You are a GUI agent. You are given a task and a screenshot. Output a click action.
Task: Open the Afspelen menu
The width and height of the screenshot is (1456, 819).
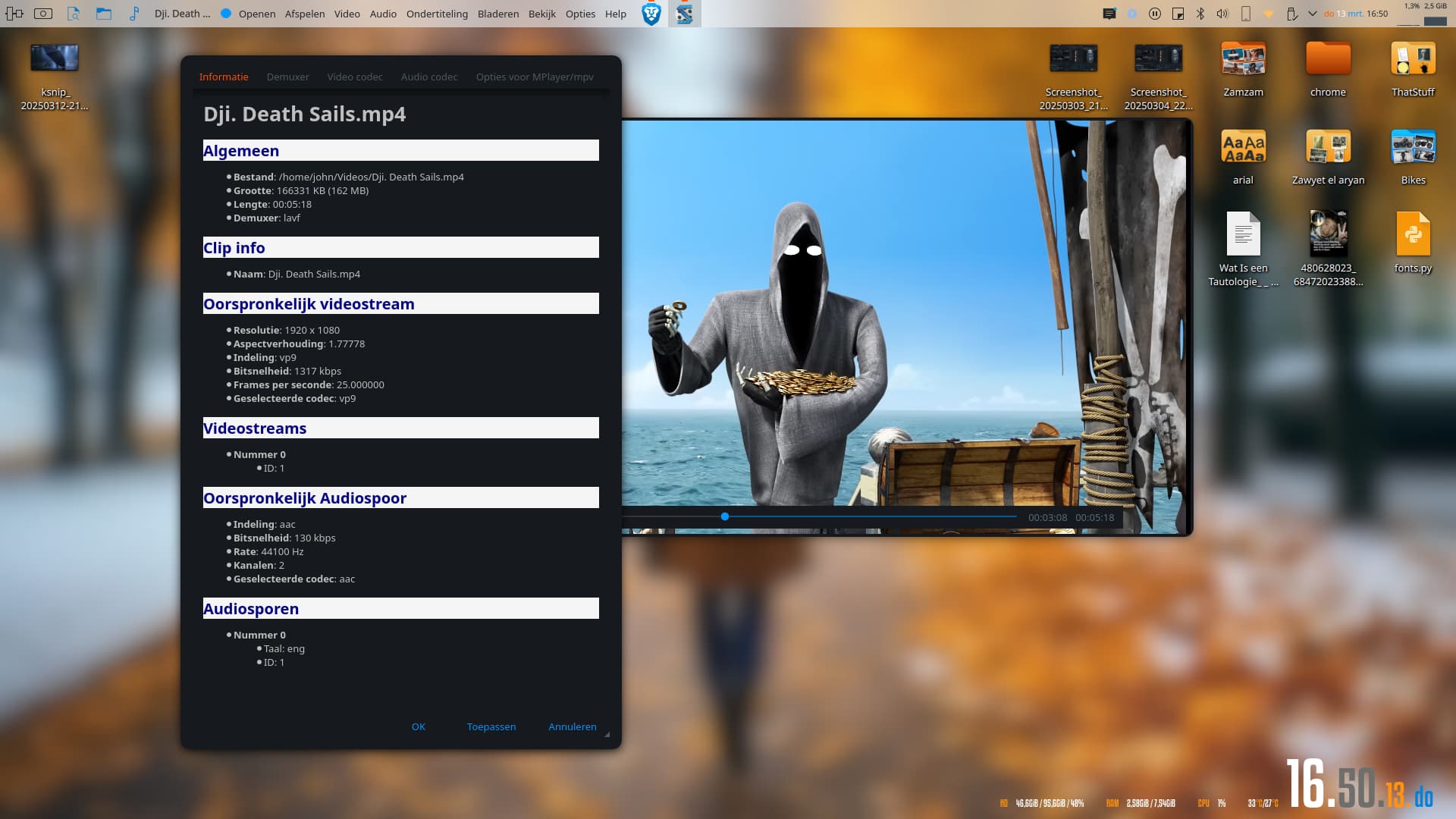pos(305,14)
